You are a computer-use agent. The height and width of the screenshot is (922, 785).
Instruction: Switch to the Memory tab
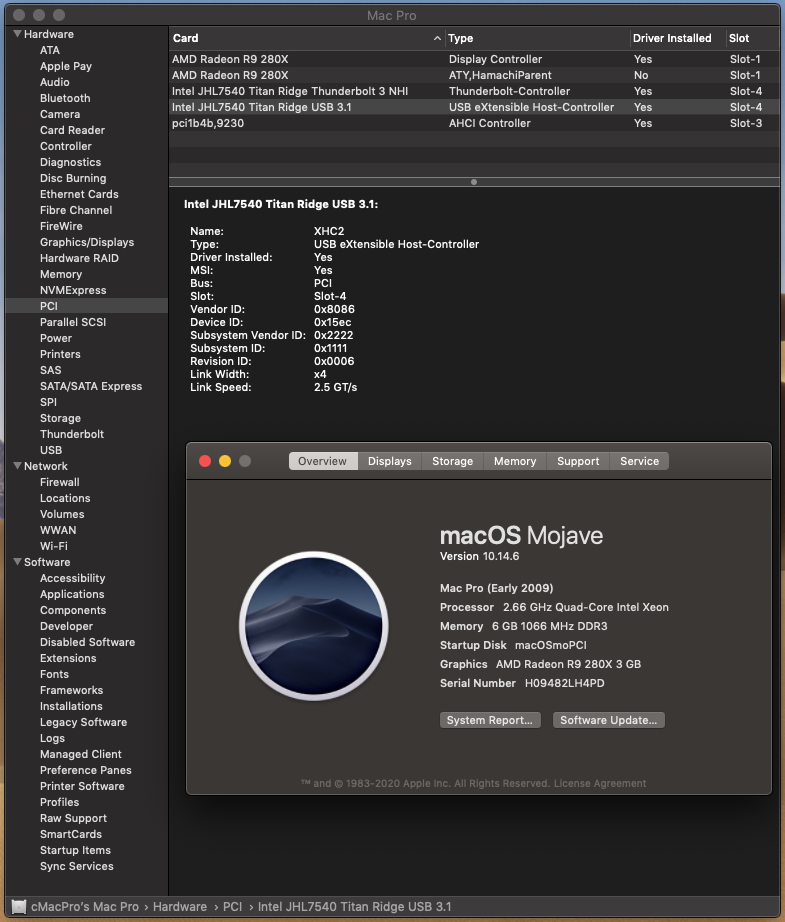[515, 461]
